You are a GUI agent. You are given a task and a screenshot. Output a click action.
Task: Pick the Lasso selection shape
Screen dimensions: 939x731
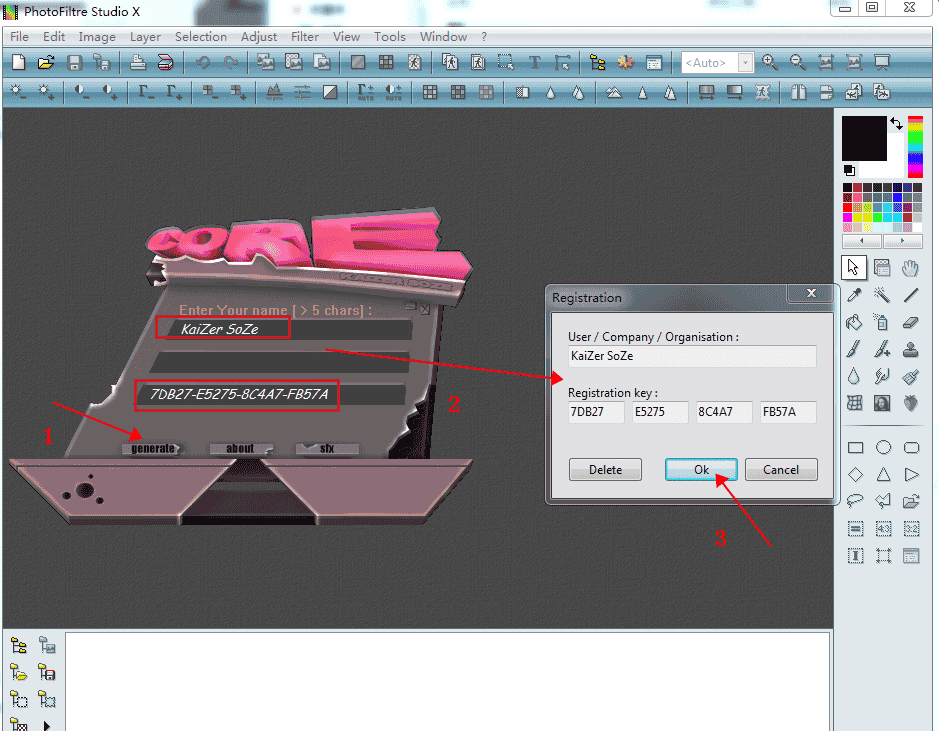(856, 501)
